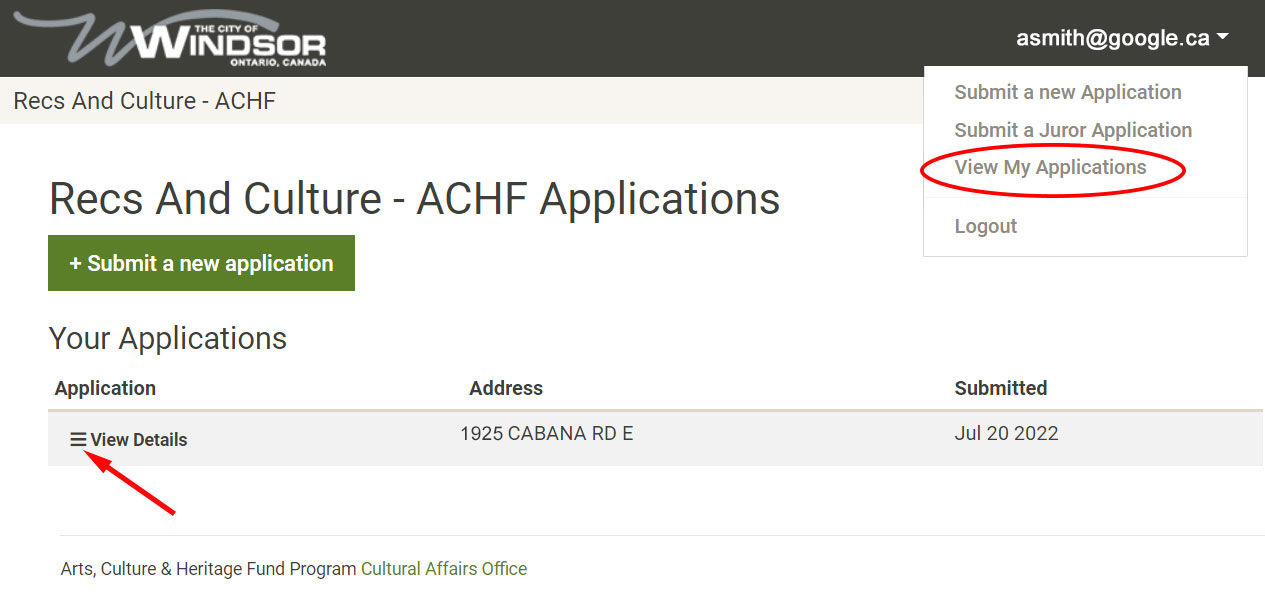
Task: Follow the Cultural Affairs Office link
Action: (x=444, y=569)
